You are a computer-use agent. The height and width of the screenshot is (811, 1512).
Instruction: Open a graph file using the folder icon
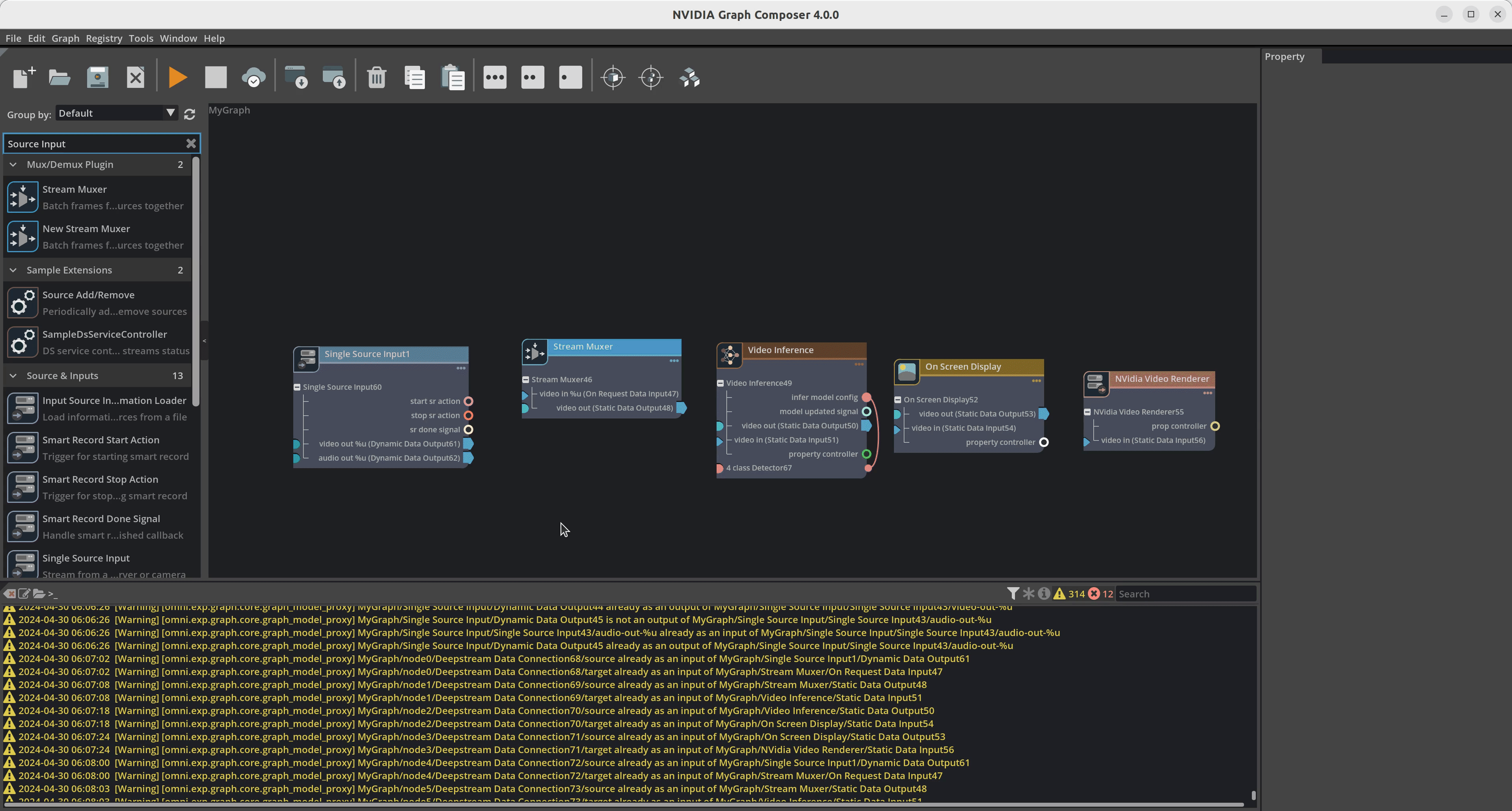[60, 77]
